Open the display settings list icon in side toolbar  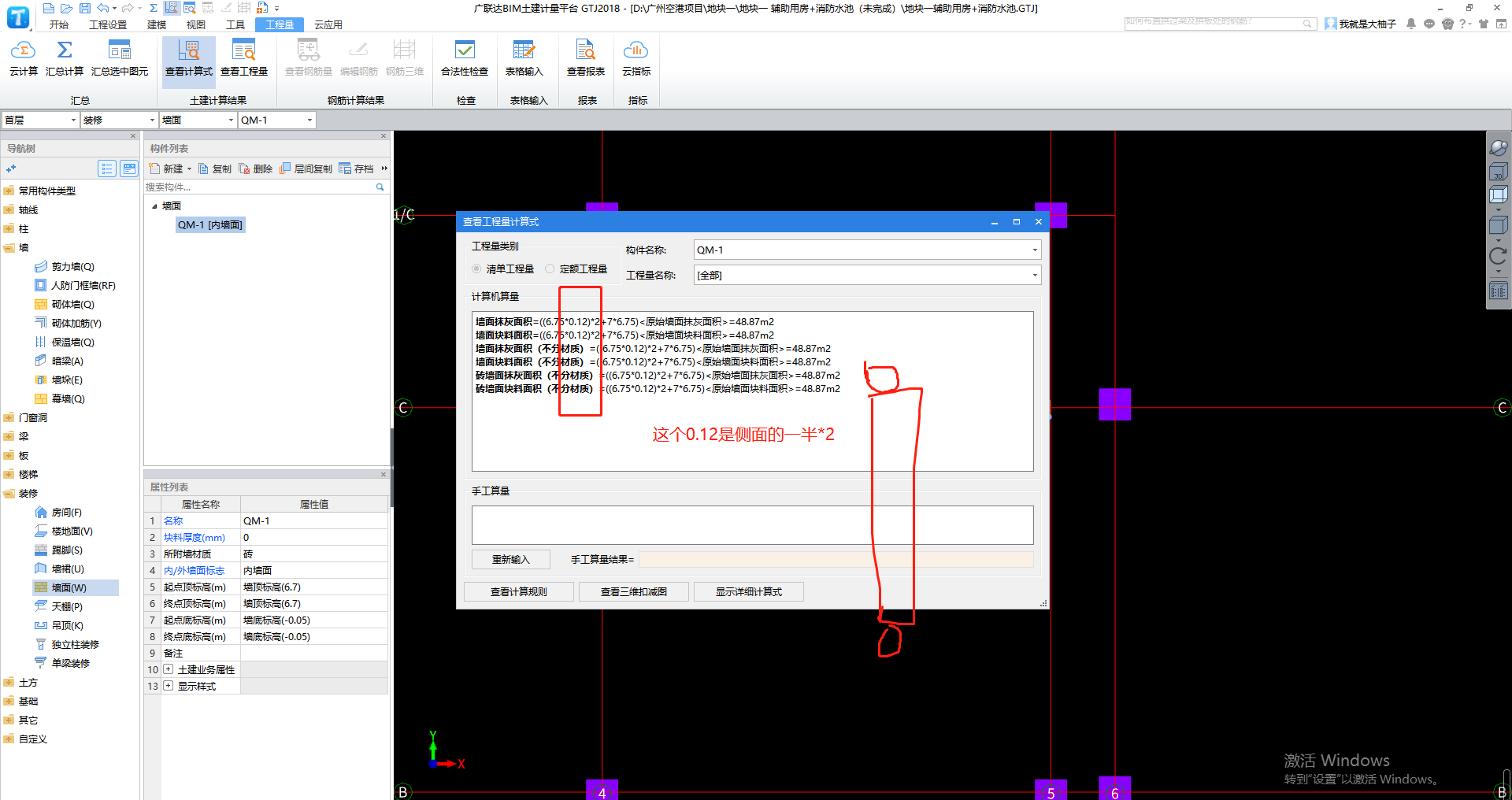tap(1498, 291)
